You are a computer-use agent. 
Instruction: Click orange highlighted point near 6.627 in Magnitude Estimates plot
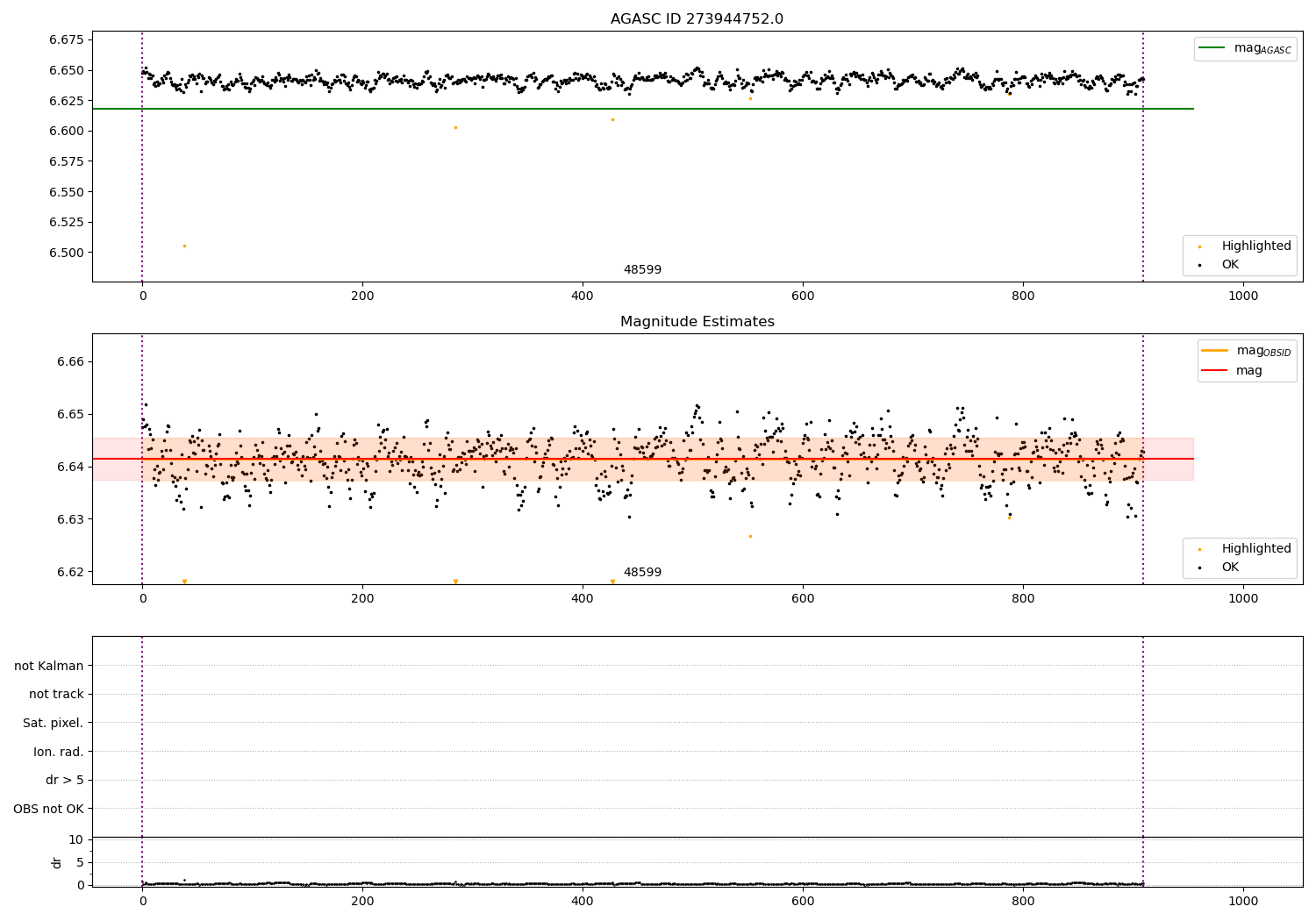point(750,536)
